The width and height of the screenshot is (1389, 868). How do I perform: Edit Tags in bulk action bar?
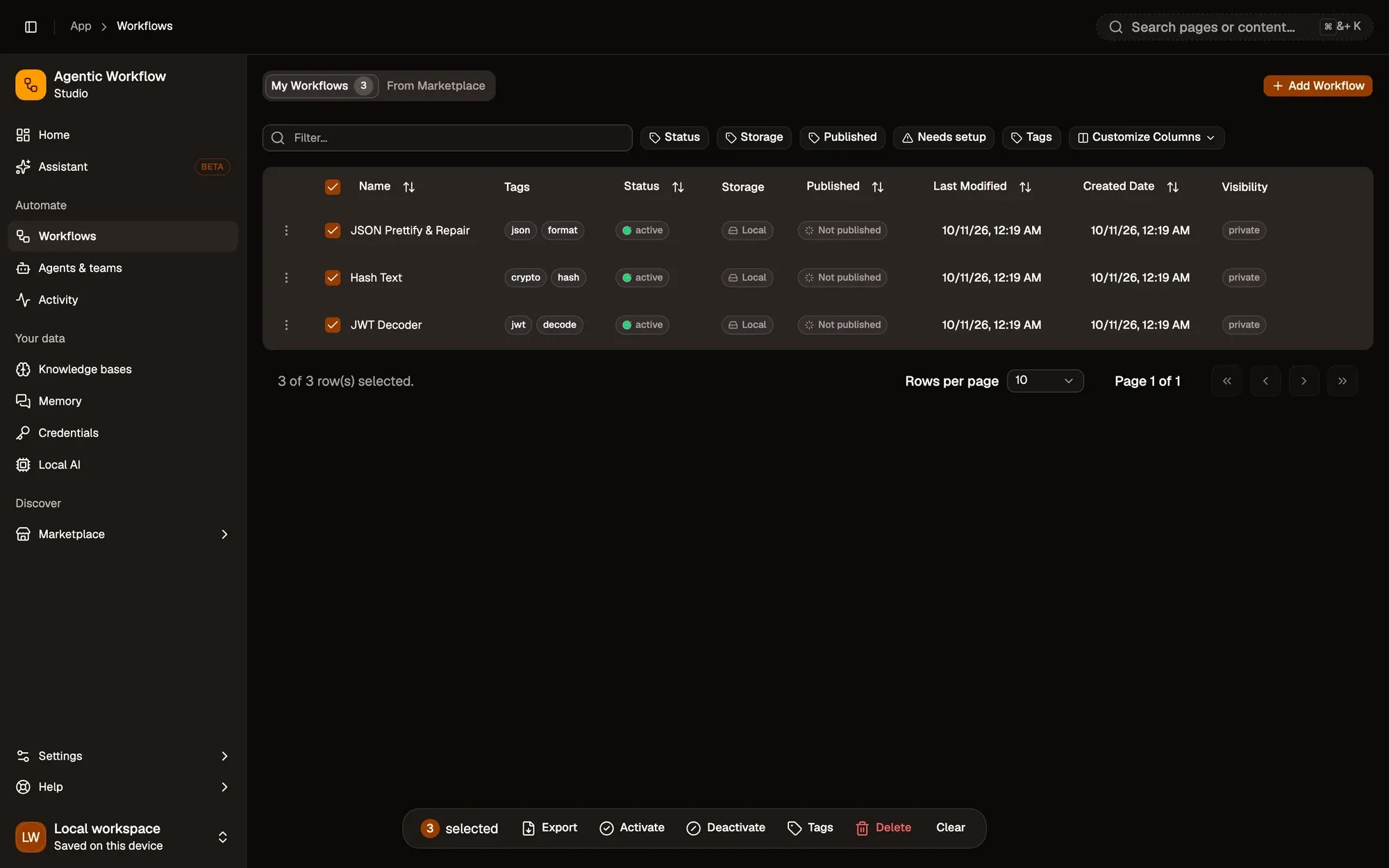tap(810, 828)
